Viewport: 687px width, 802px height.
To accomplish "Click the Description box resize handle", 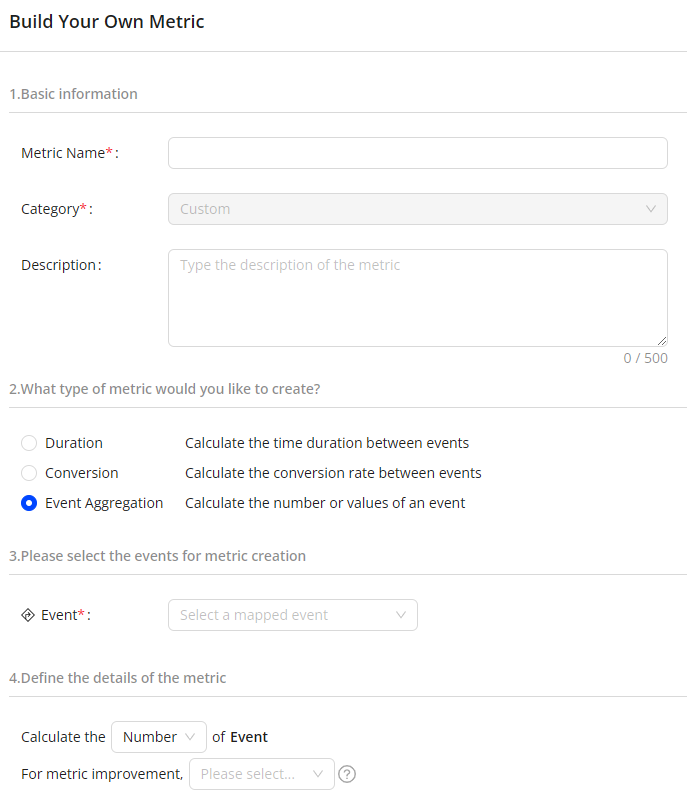I will (x=661, y=341).
